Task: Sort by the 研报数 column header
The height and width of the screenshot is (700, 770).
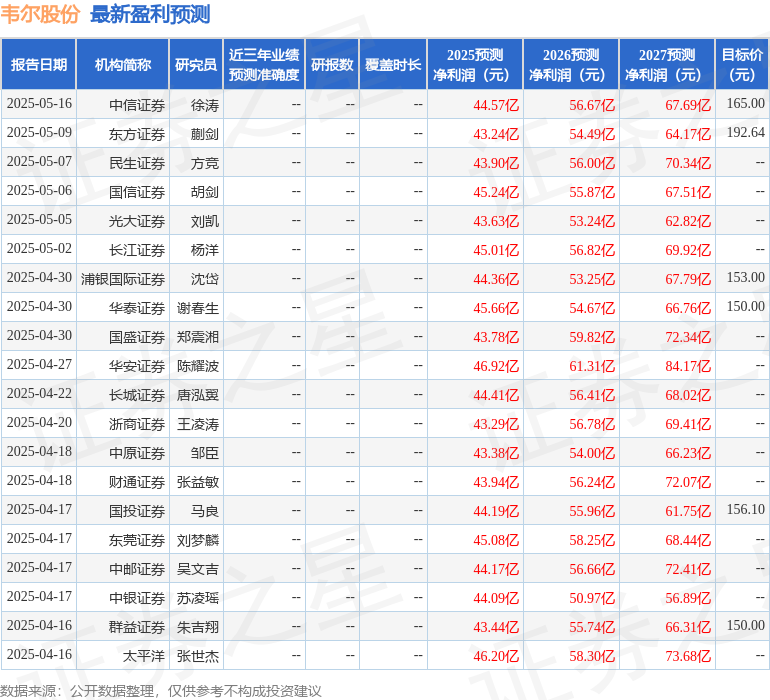Action: pos(331,65)
